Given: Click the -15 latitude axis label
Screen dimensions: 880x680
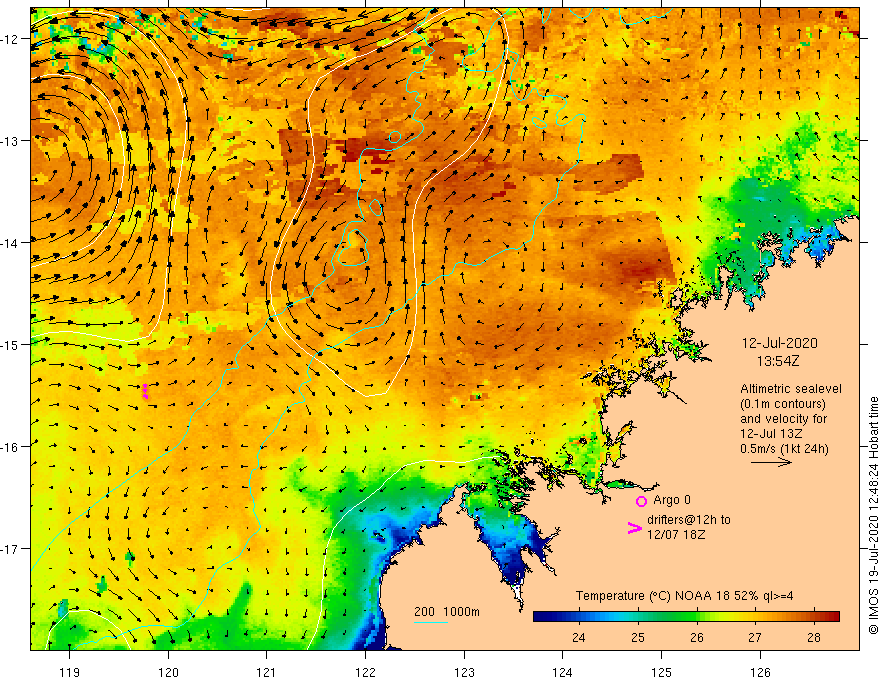Looking at the screenshot, I should 11,344.
